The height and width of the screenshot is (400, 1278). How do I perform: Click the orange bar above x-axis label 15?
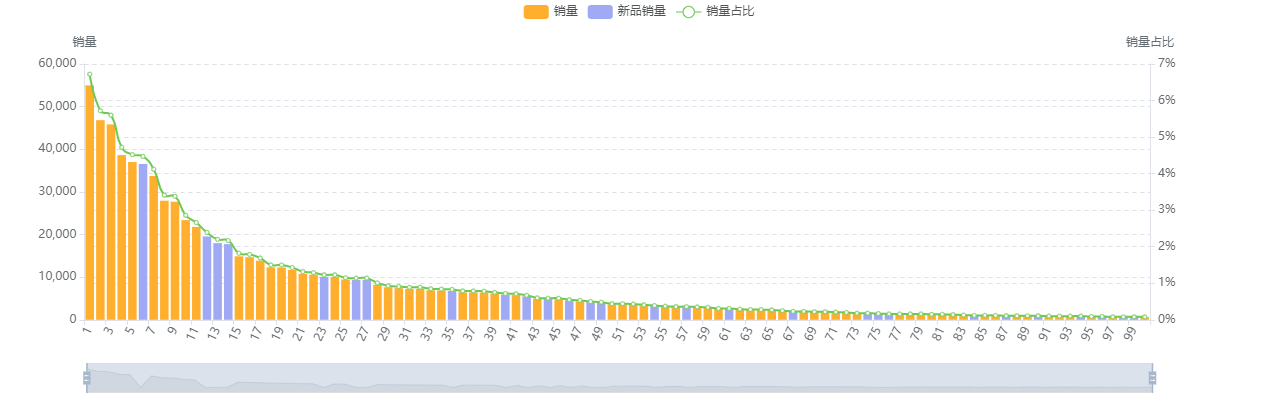click(238, 287)
